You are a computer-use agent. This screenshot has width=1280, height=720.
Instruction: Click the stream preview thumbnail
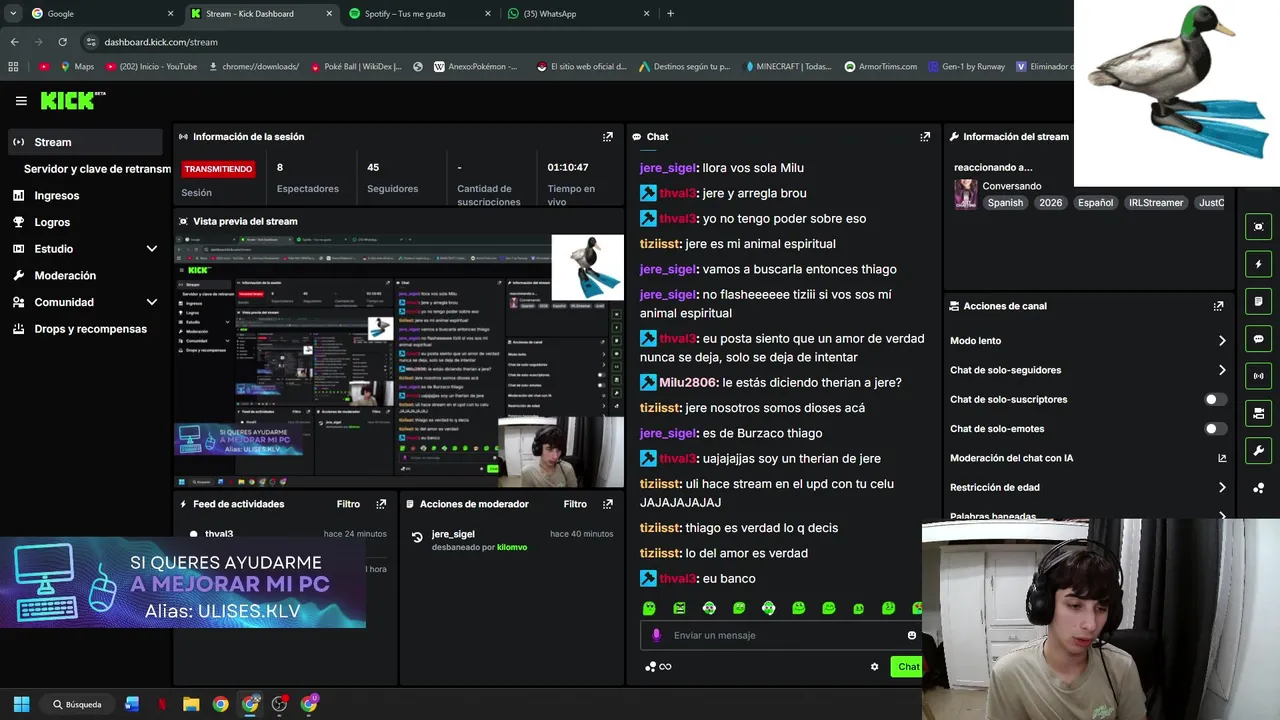pos(399,360)
